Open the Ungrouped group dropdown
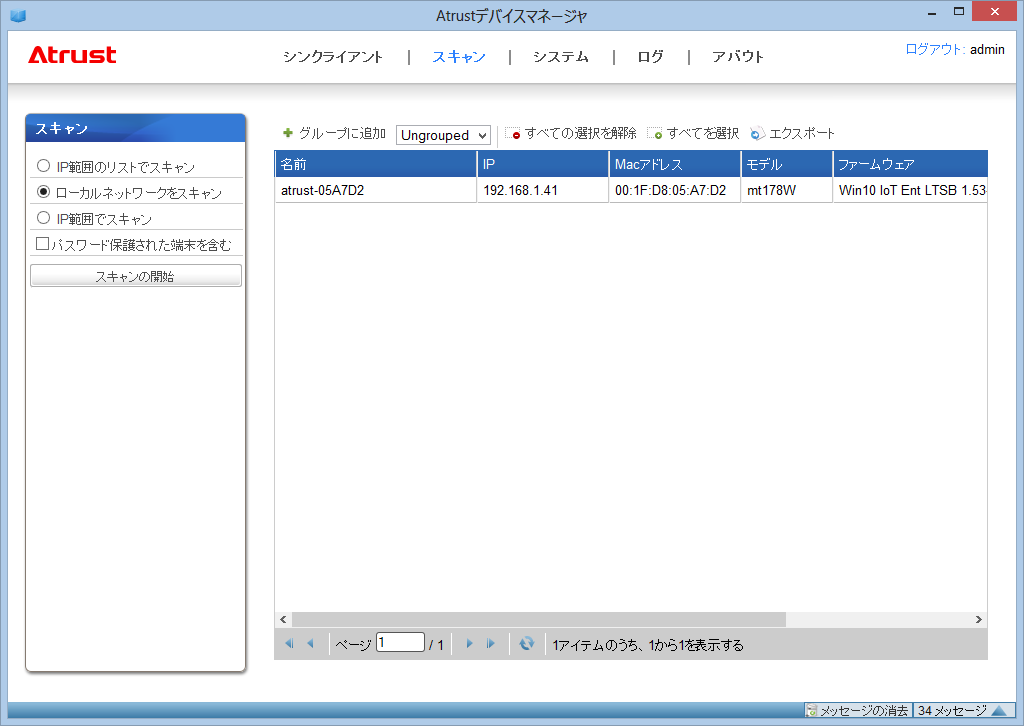Image resolution: width=1026 pixels, height=727 pixels. [443, 135]
